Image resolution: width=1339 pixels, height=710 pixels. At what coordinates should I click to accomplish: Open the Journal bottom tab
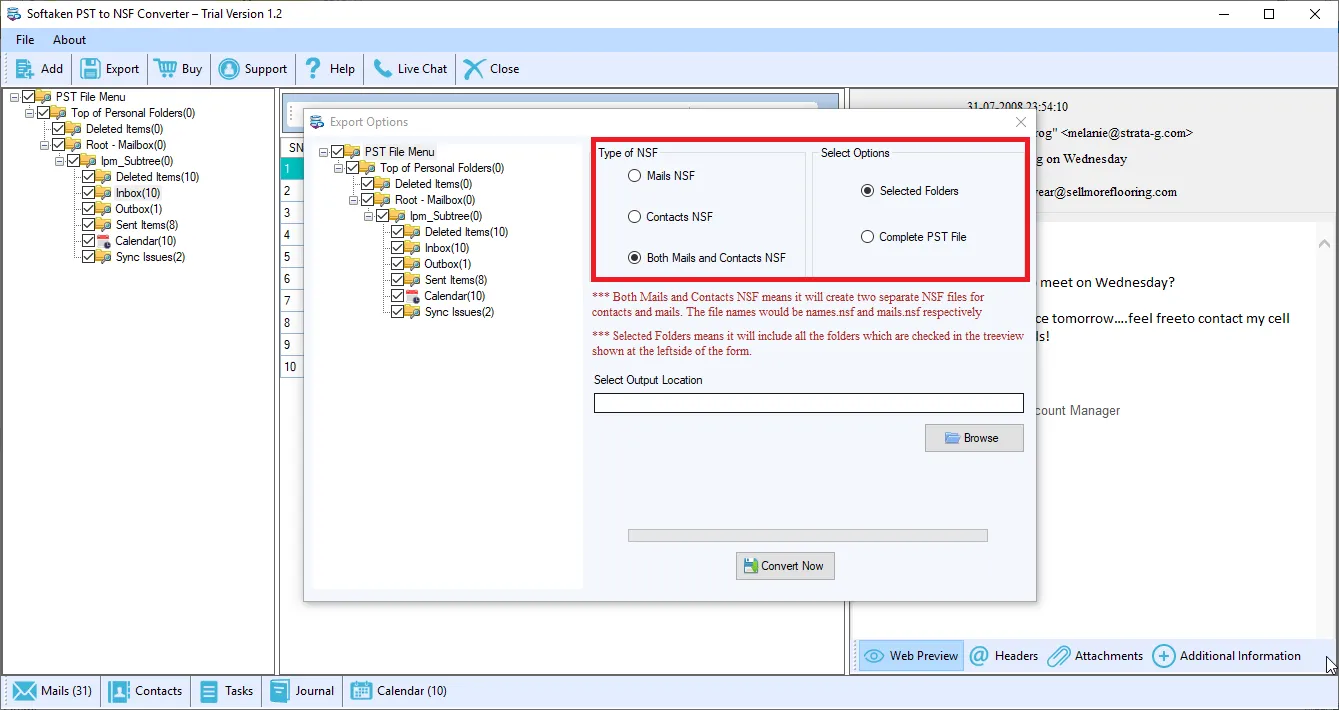(x=301, y=691)
